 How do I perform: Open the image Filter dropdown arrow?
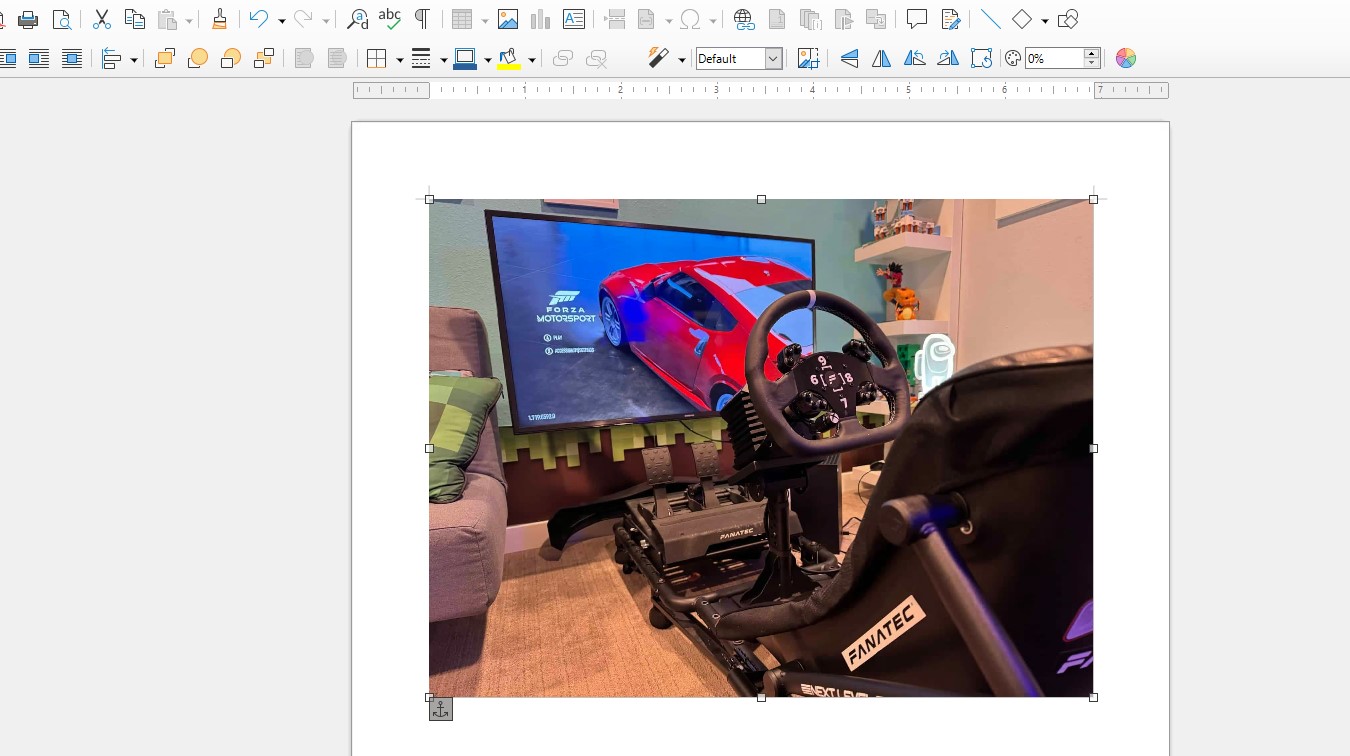pyautogui.click(x=681, y=60)
